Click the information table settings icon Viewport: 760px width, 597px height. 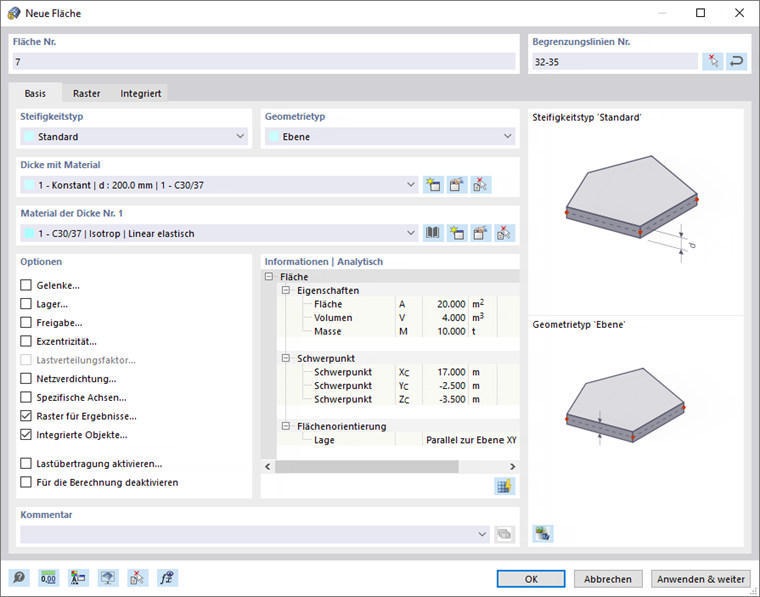point(504,486)
